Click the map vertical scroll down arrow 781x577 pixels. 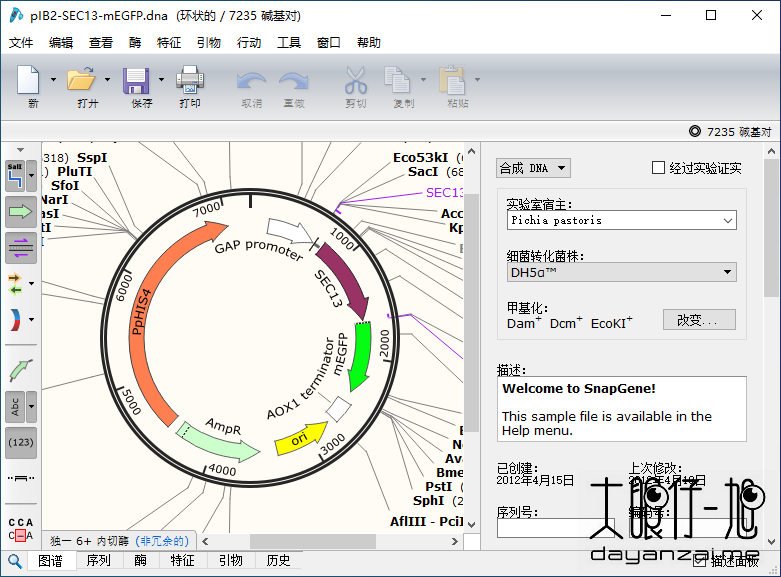(x=472, y=525)
